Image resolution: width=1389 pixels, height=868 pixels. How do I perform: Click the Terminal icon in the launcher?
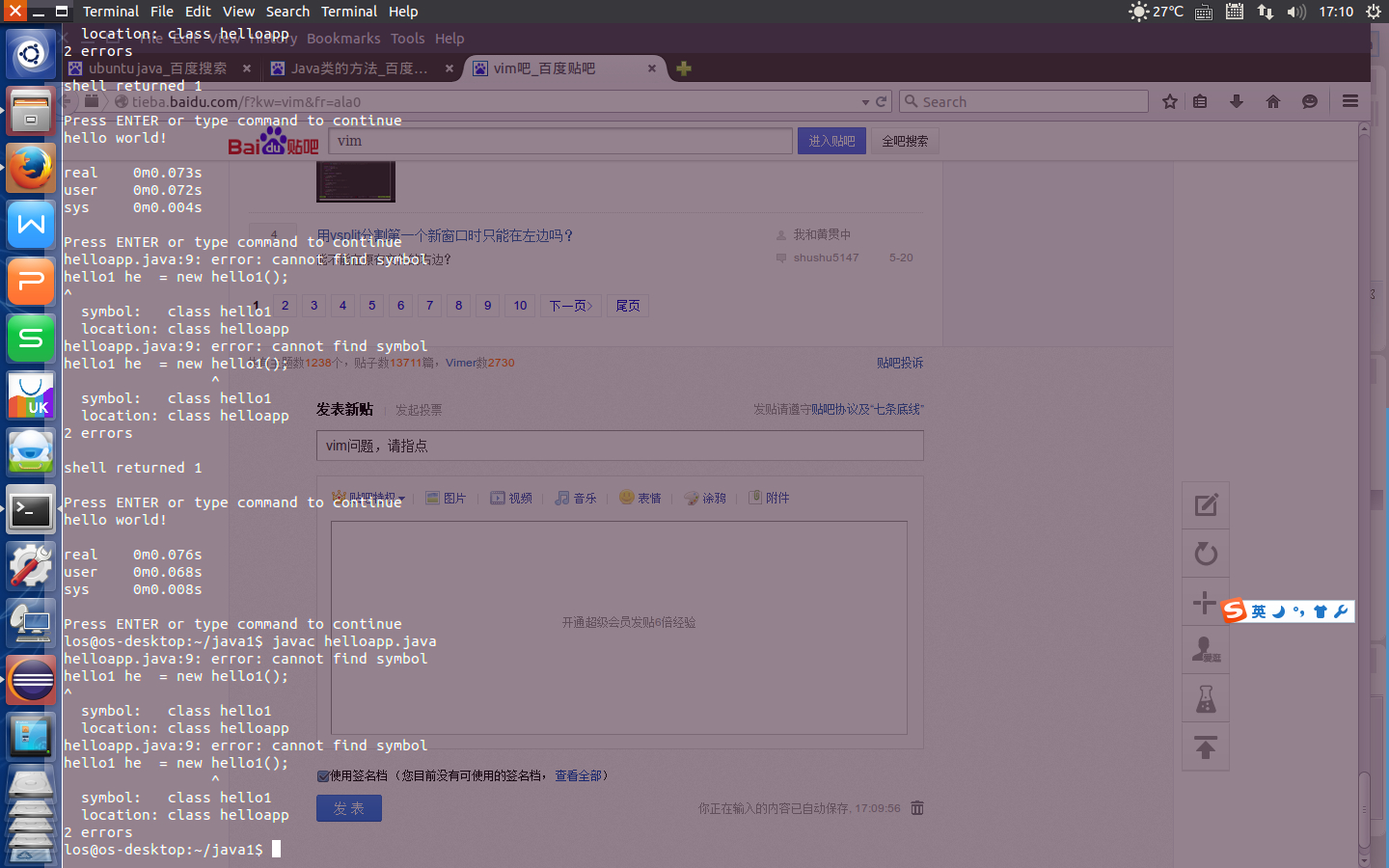click(31, 510)
